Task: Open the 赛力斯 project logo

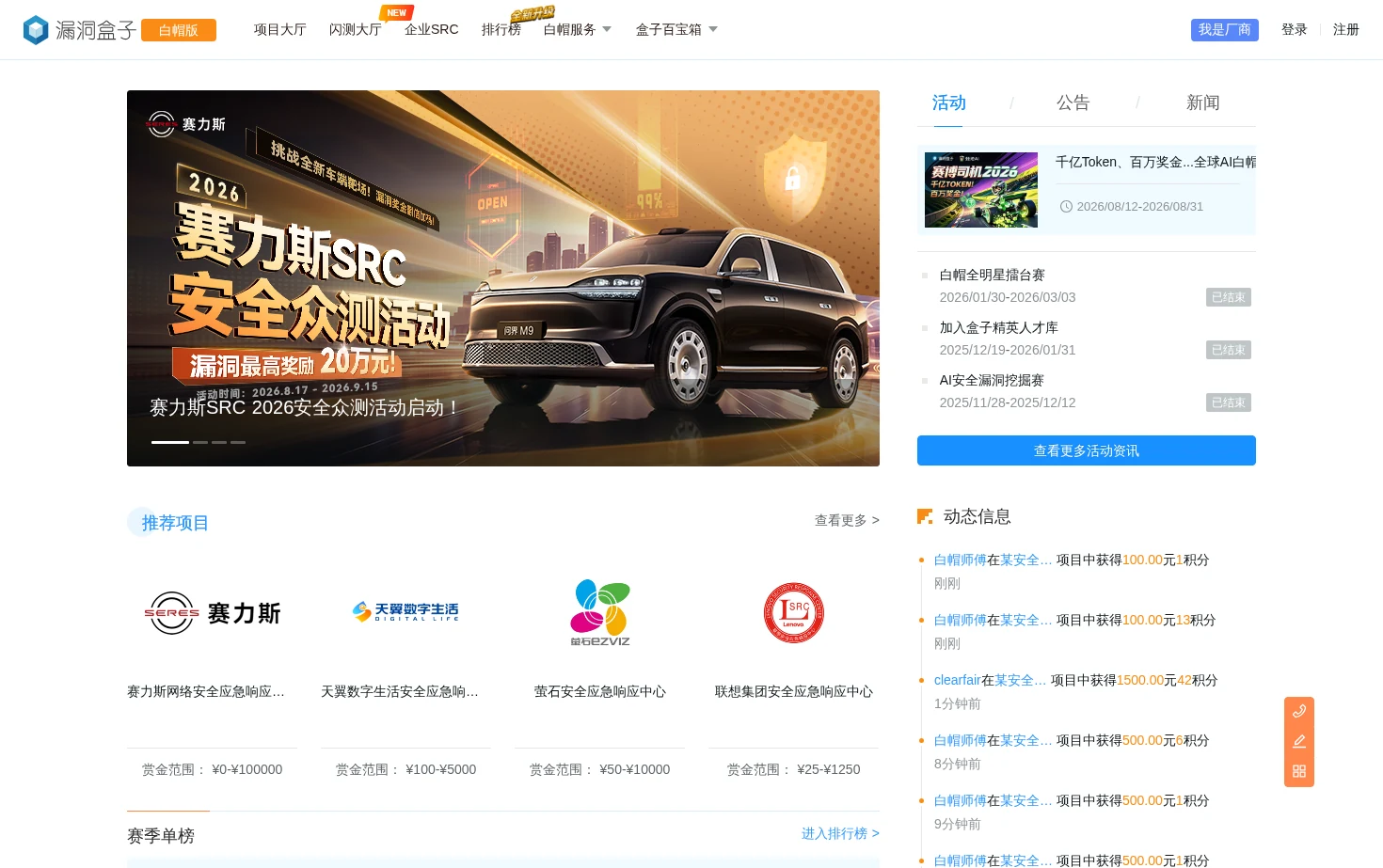Action: 212,613
